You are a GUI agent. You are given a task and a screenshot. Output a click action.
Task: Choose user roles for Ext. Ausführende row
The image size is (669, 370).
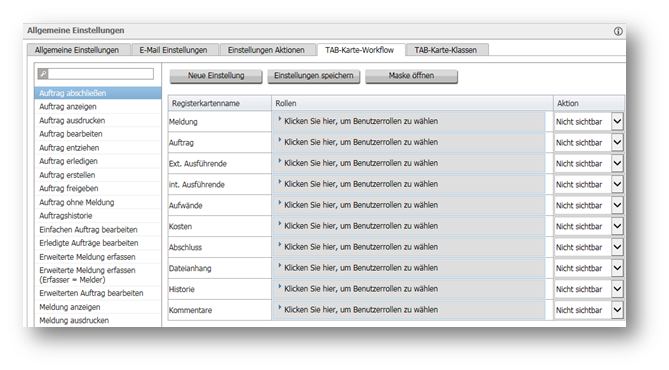pos(409,163)
